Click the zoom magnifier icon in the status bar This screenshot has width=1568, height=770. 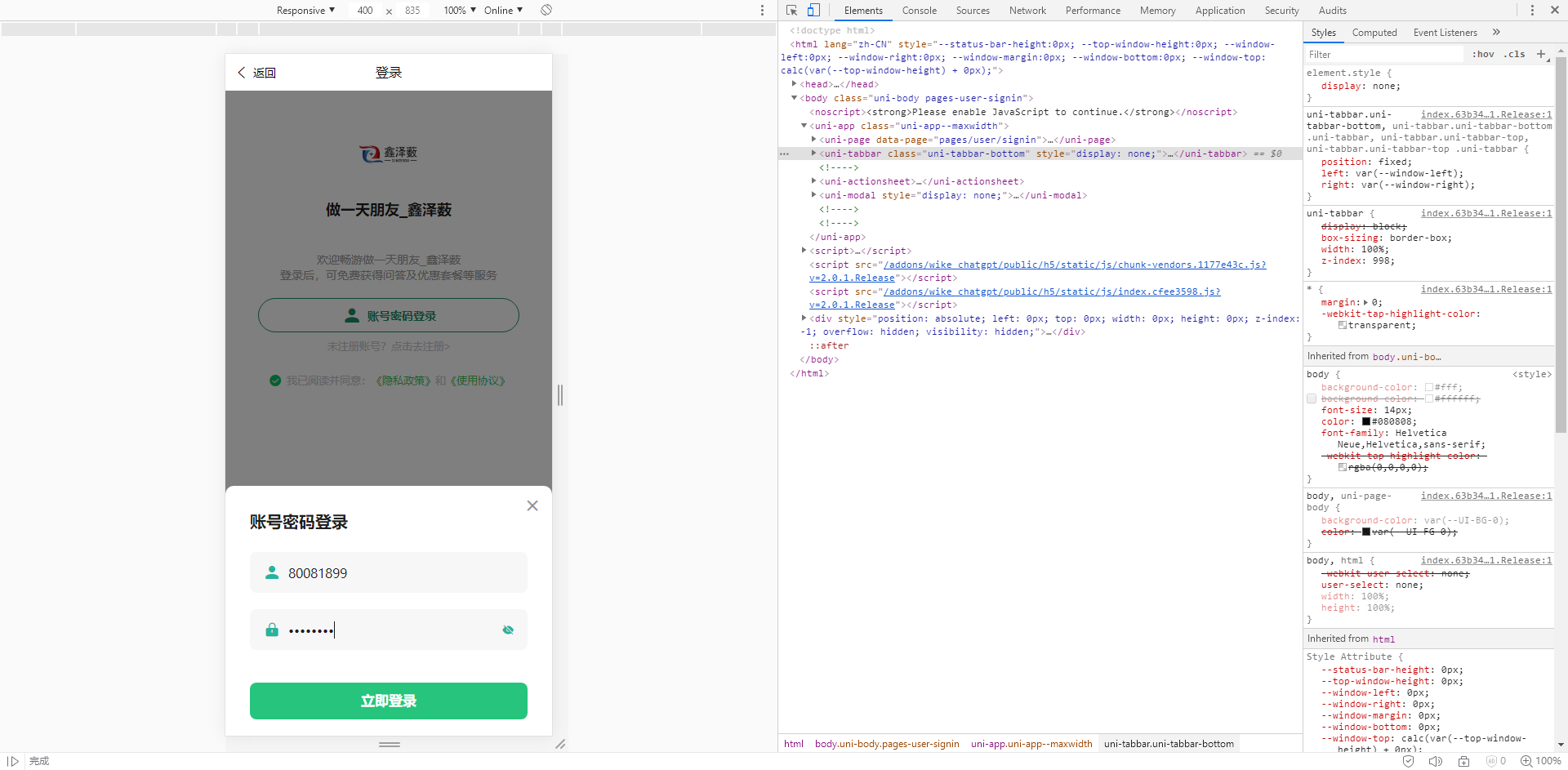click(1526, 761)
